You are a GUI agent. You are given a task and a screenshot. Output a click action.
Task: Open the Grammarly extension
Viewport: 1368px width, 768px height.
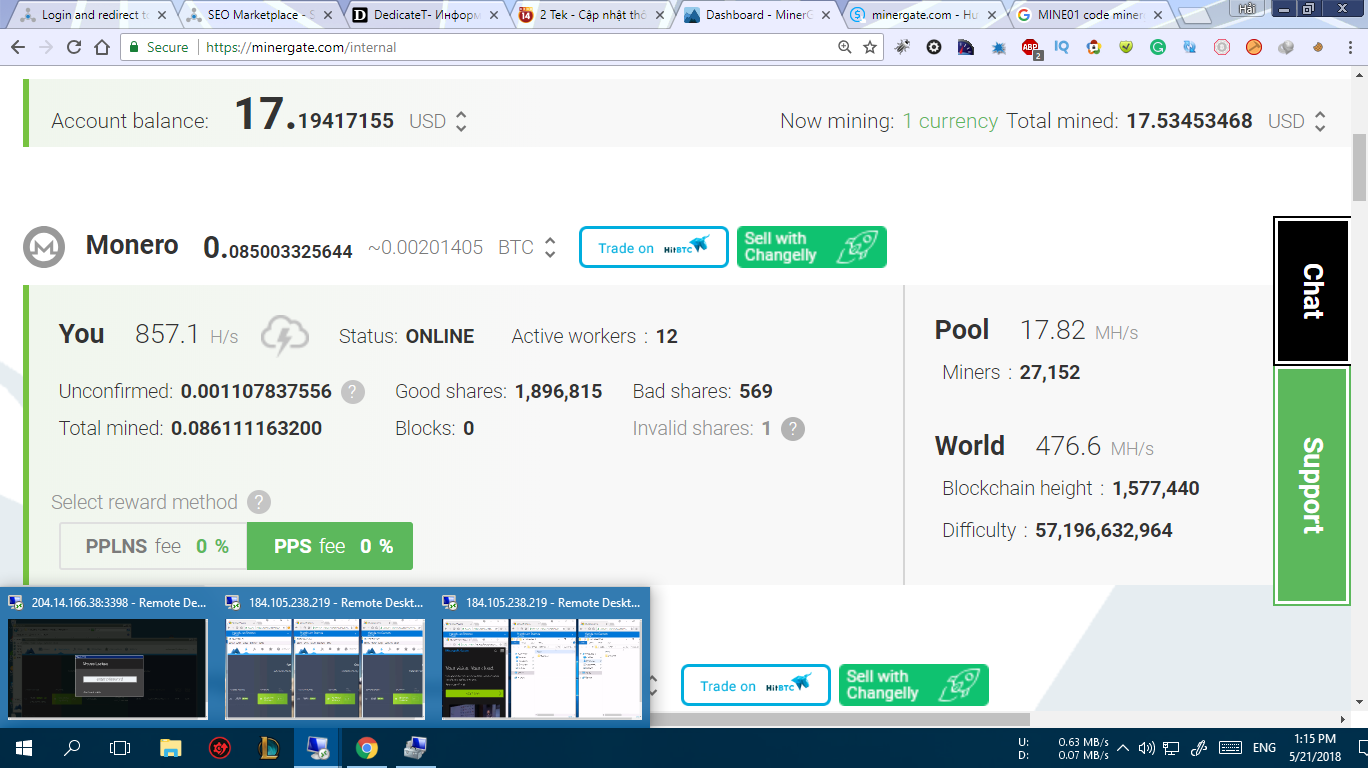(1158, 47)
